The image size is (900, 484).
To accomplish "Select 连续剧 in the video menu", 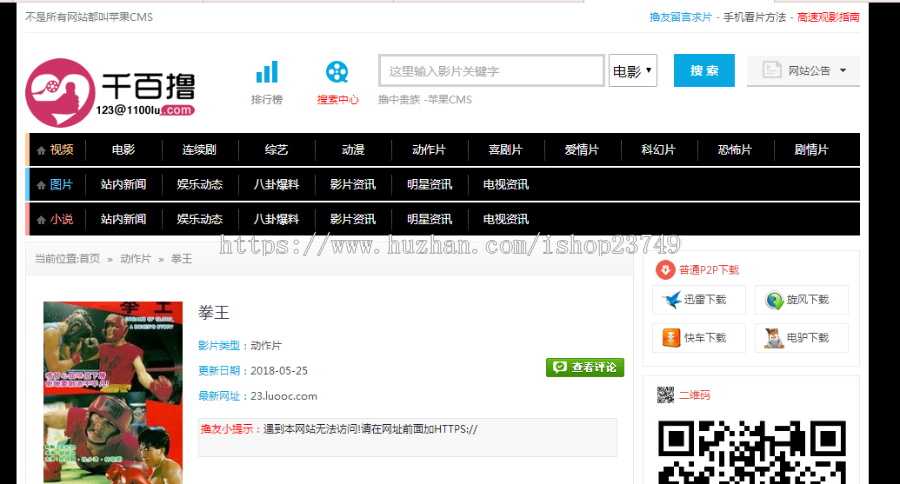I will tap(199, 150).
